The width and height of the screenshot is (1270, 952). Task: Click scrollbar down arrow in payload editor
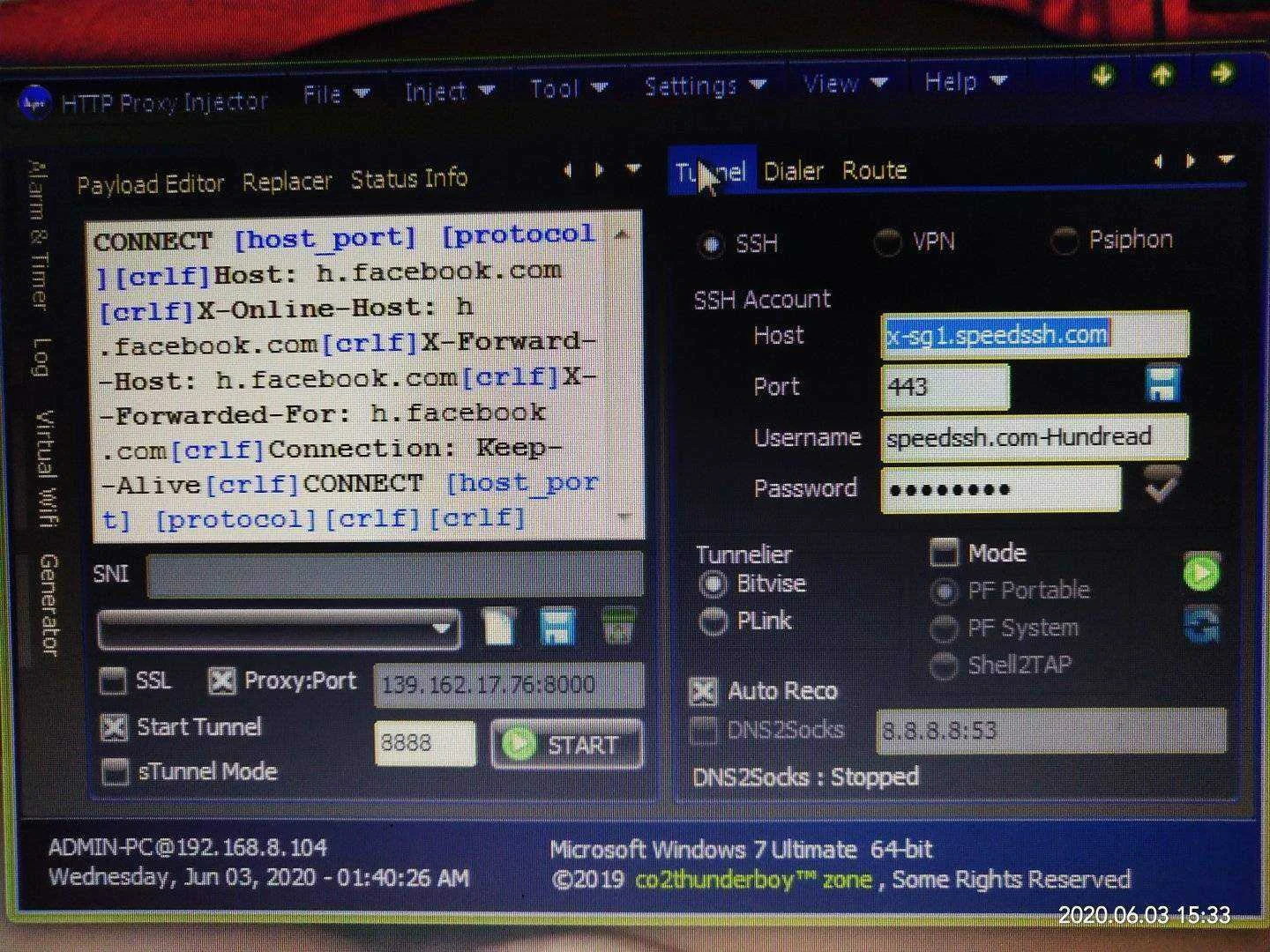point(624,517)
